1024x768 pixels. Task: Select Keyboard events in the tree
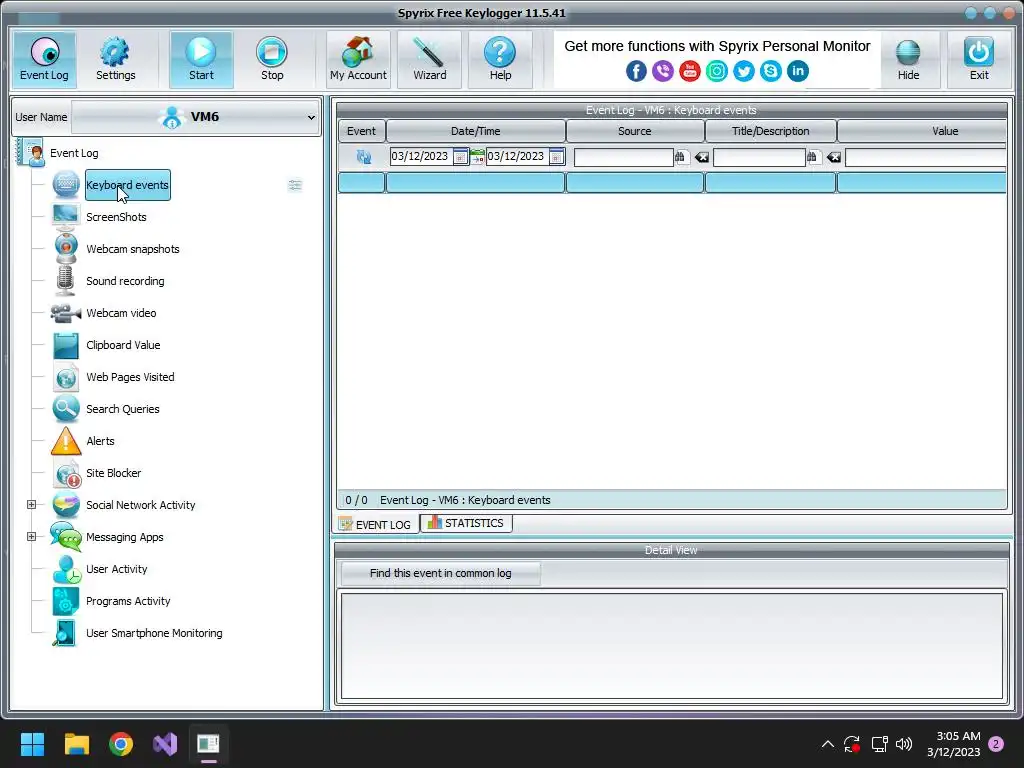coord(127,185)
